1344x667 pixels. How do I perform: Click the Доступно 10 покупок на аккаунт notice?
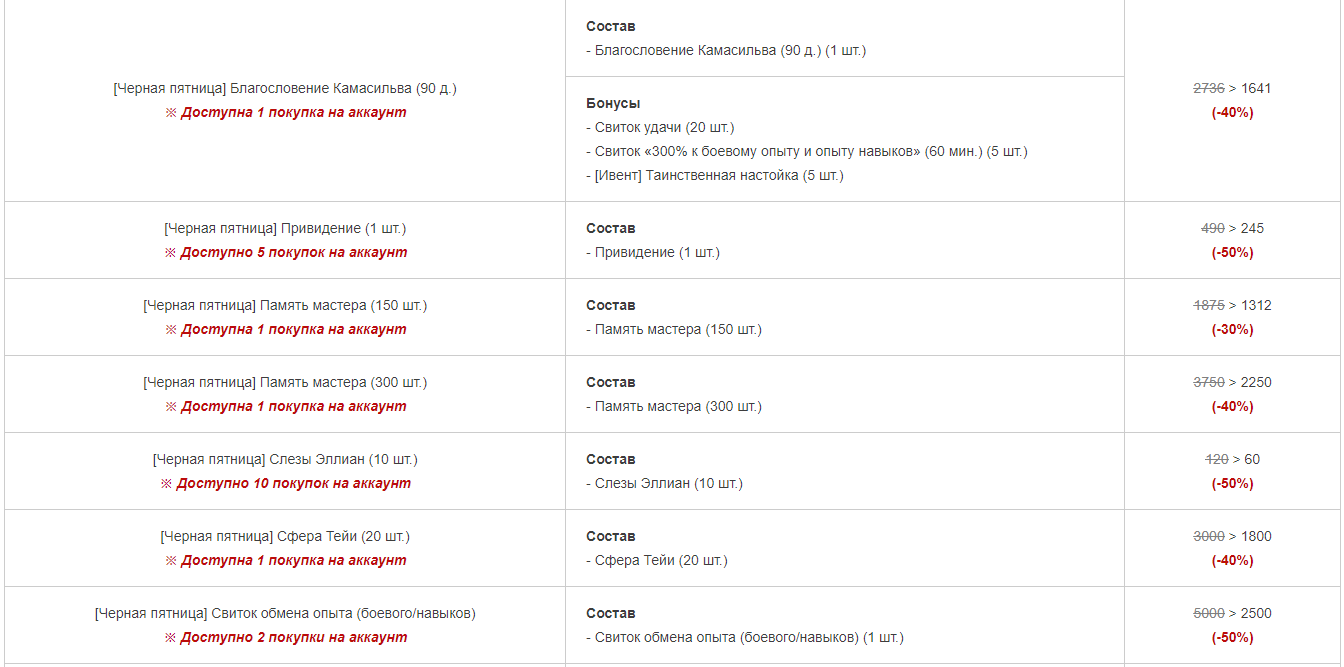293,484
